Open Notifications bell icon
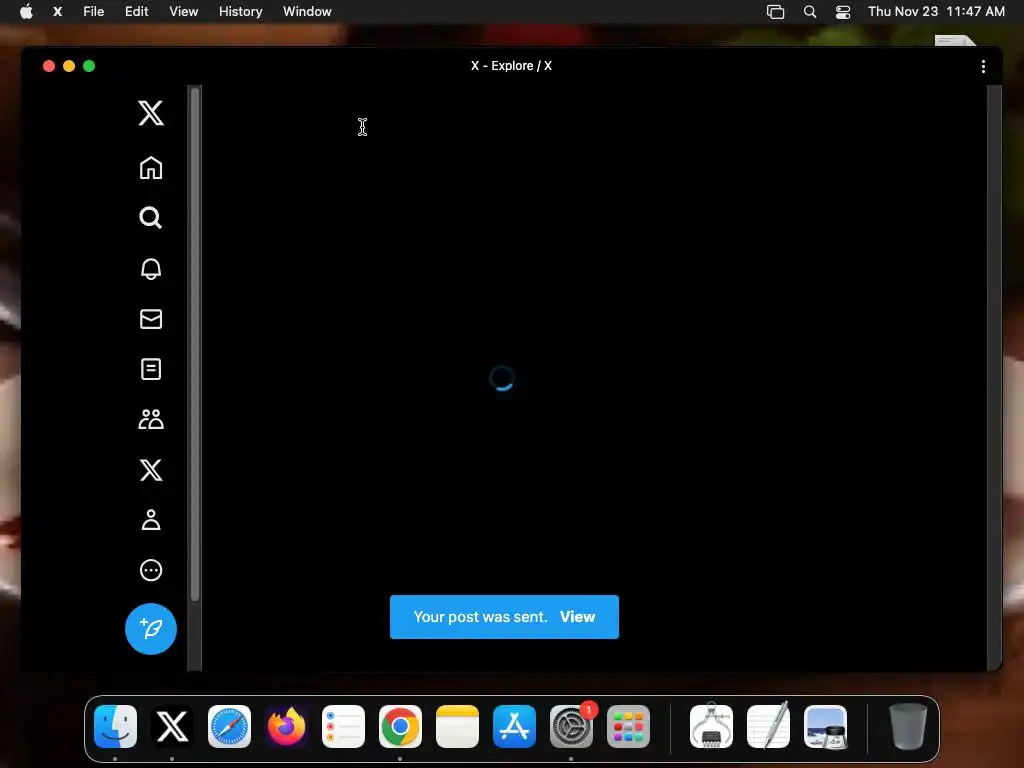 point(151,268)
